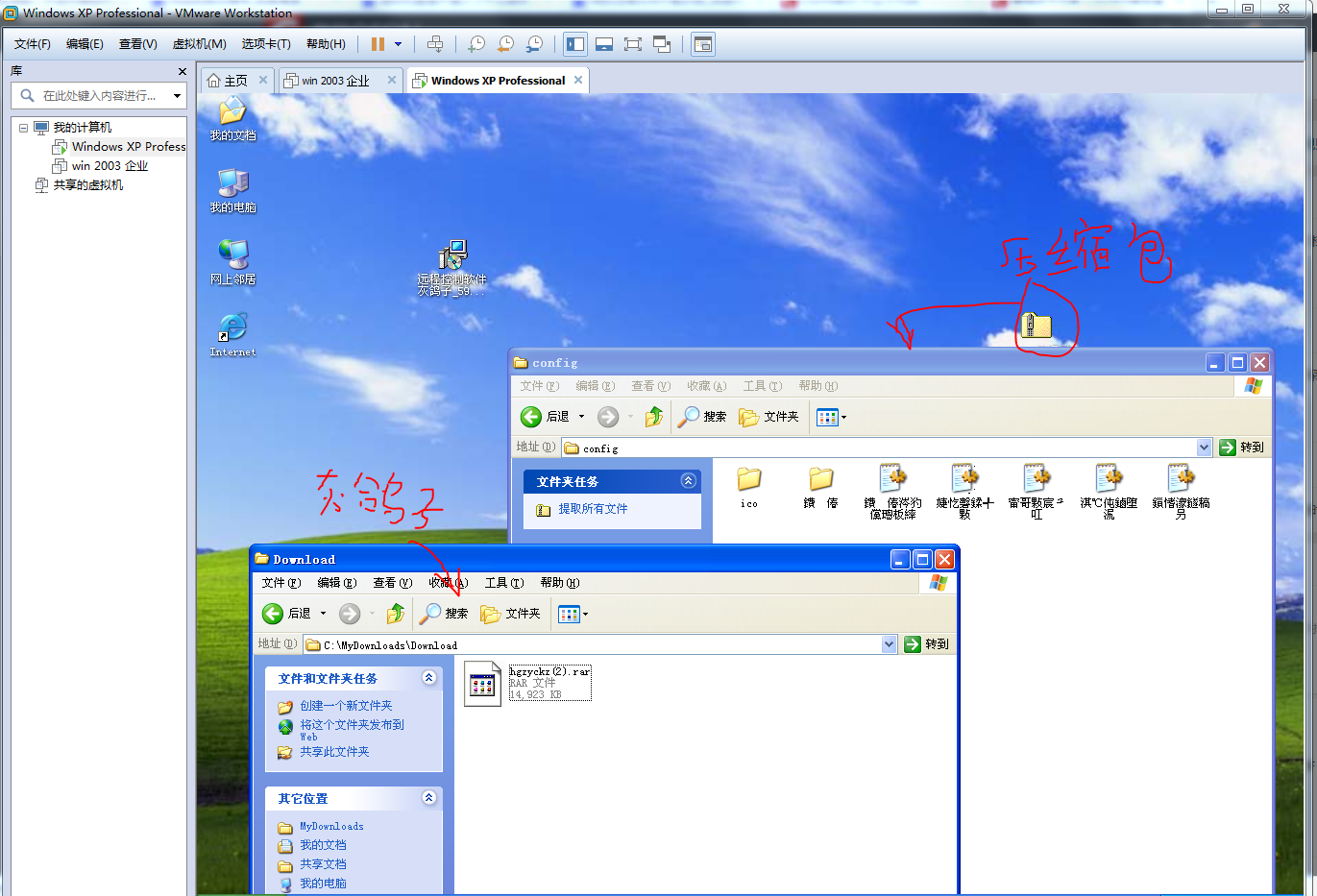Click the 我的电脑 desktop icon
The height and width of the screenshot is (896, 1317).
pos(232,191)
